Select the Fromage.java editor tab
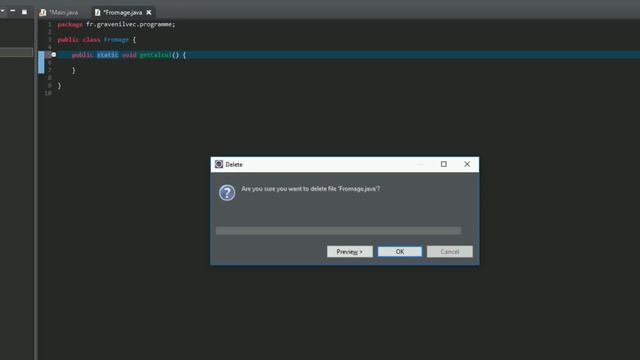 pyautogui.click(x=122, y=13)
